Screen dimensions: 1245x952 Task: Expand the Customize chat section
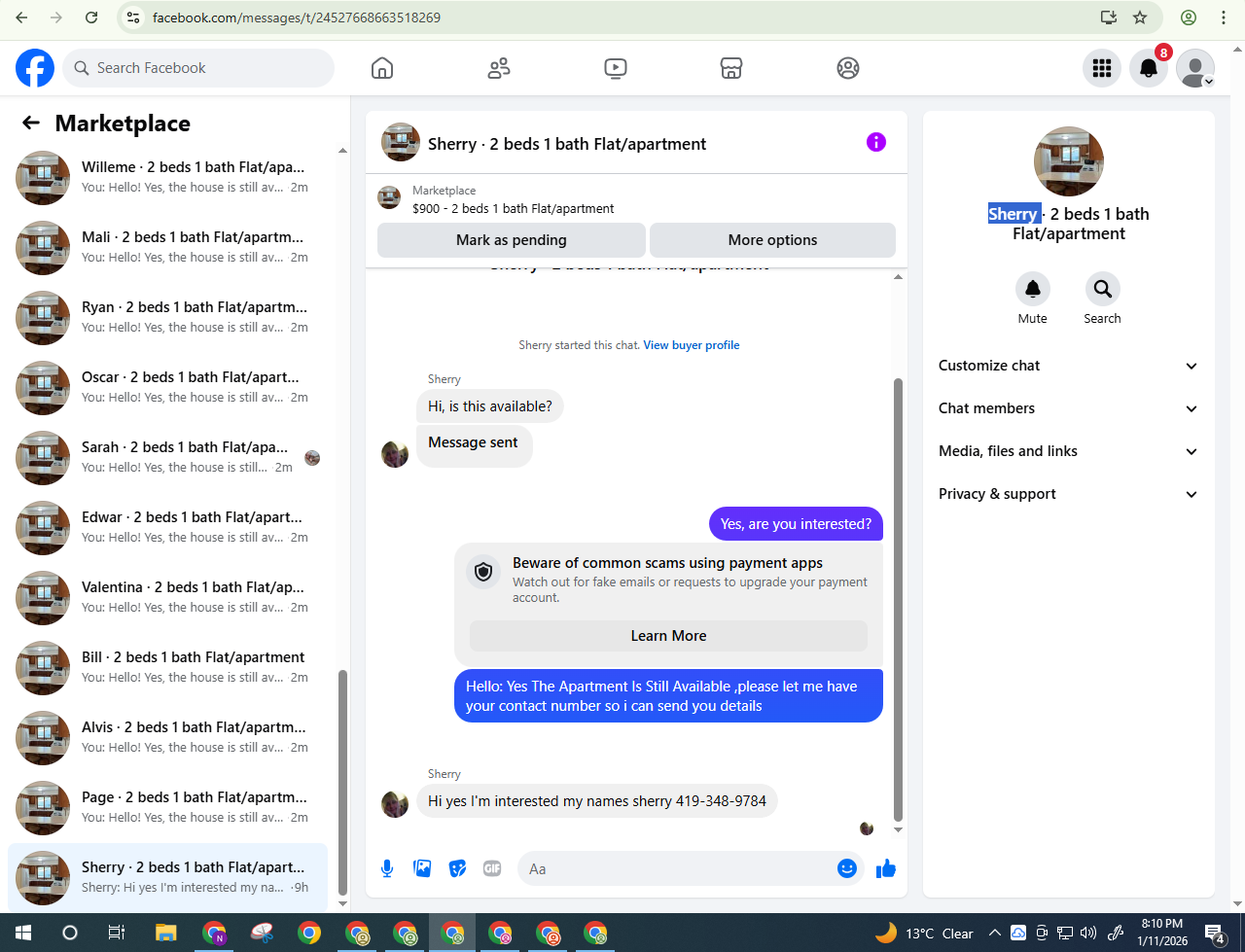click(1069, 366)
